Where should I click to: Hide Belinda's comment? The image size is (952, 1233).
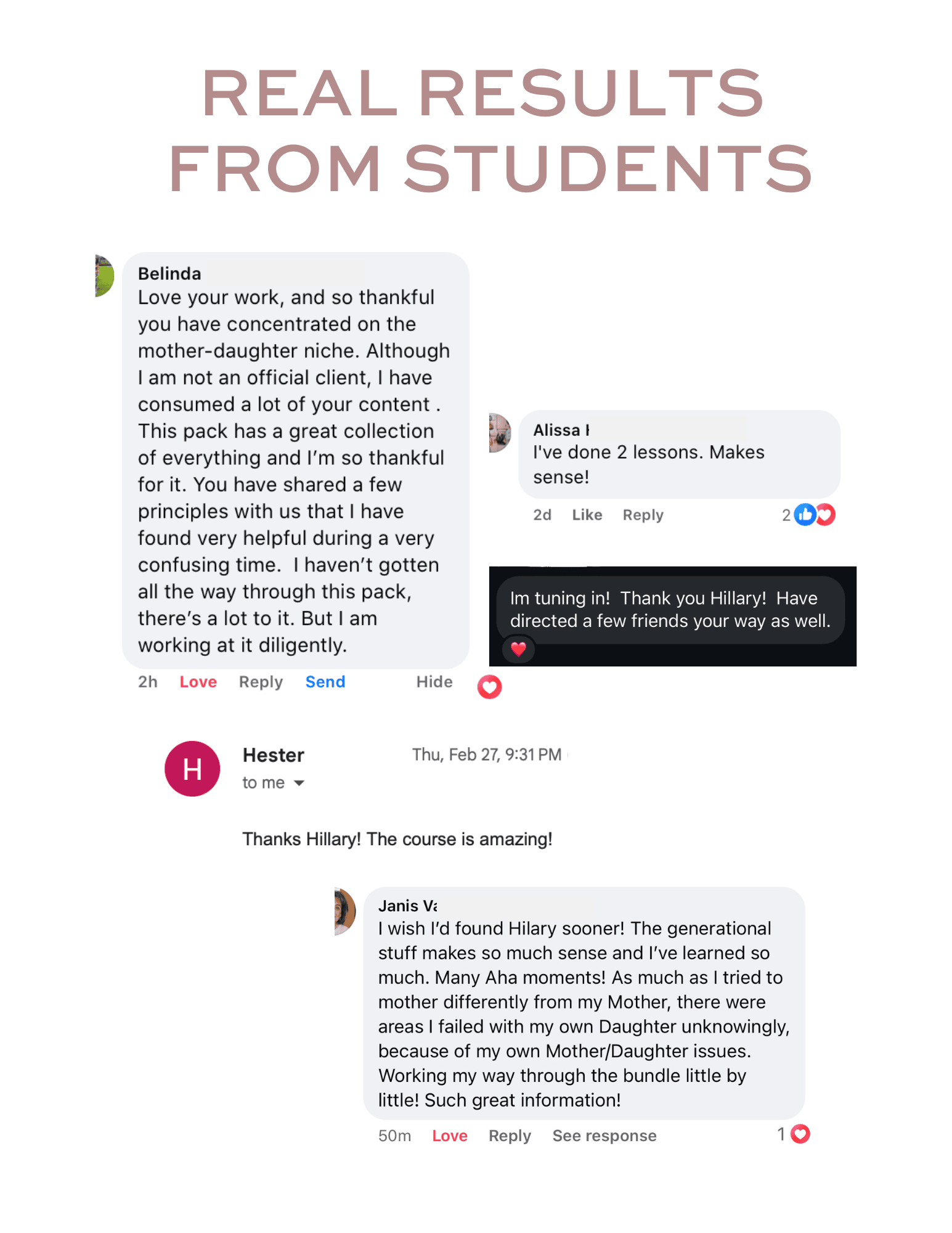coord(434,682)
